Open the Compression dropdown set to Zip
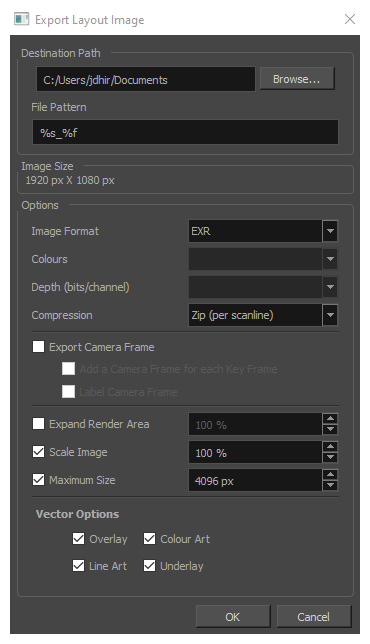This screenshot has width=370, height=644. (263, 315)
